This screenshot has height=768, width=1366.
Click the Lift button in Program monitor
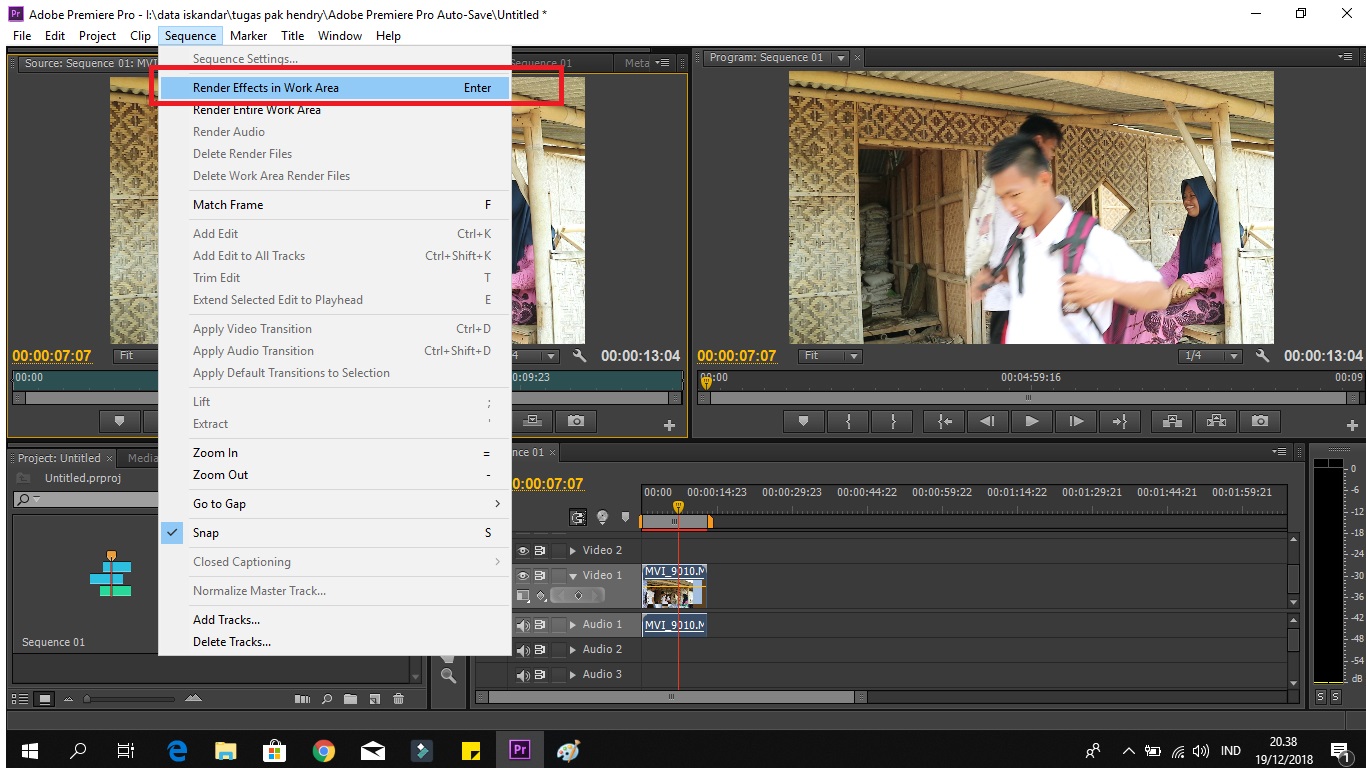(1171, 422)
